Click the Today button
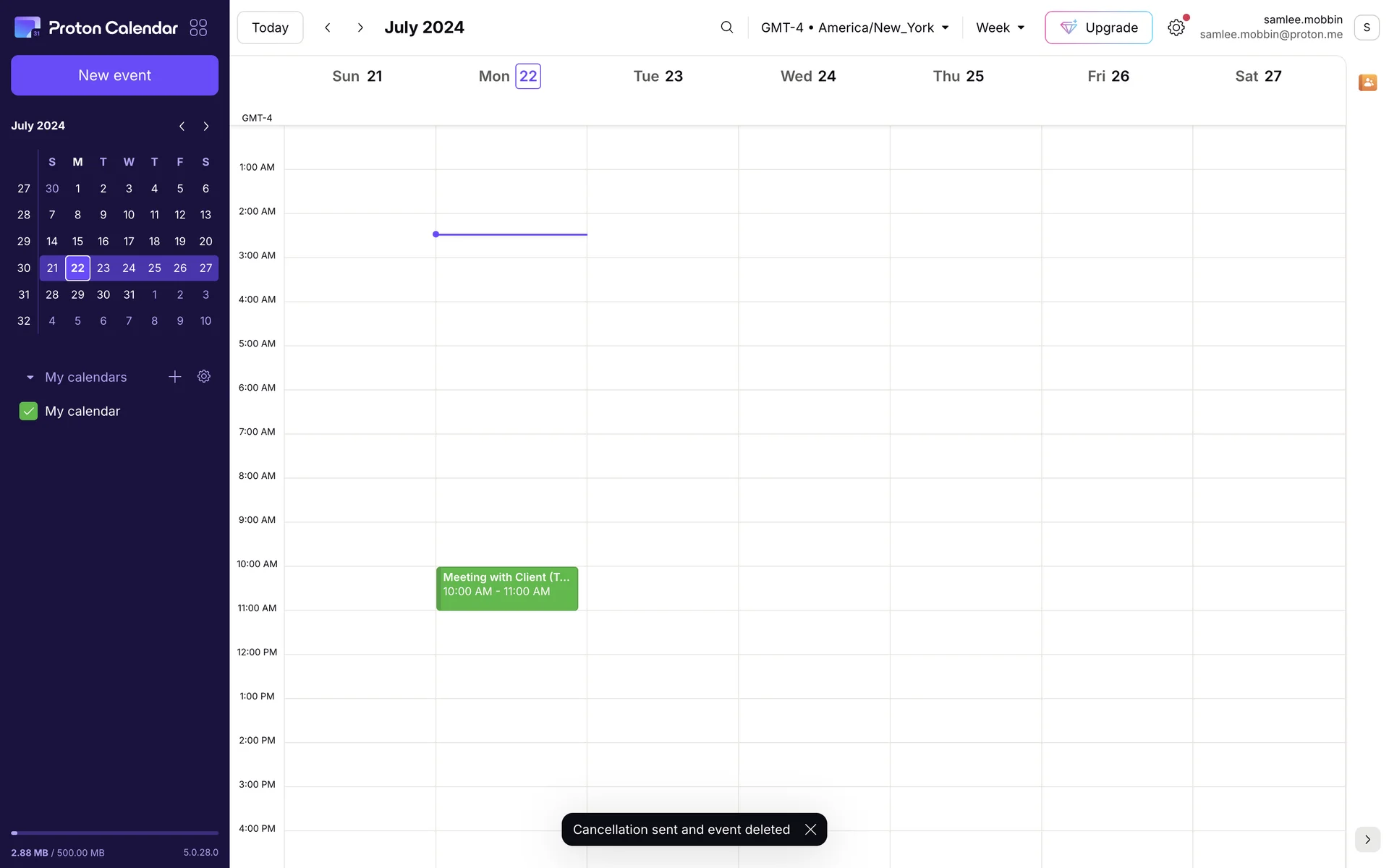 click(270, 27)
